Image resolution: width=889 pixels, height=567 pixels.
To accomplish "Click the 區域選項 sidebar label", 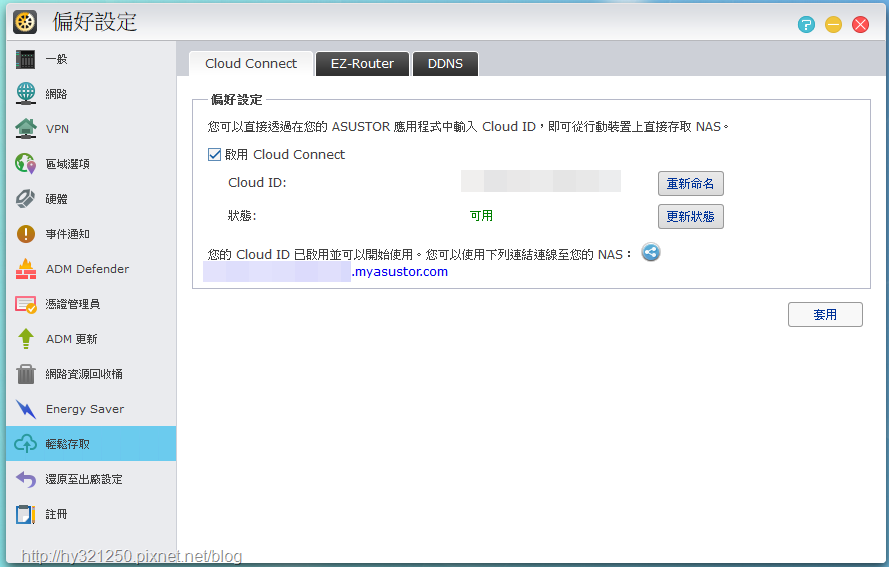I will (x=67, y=164).
